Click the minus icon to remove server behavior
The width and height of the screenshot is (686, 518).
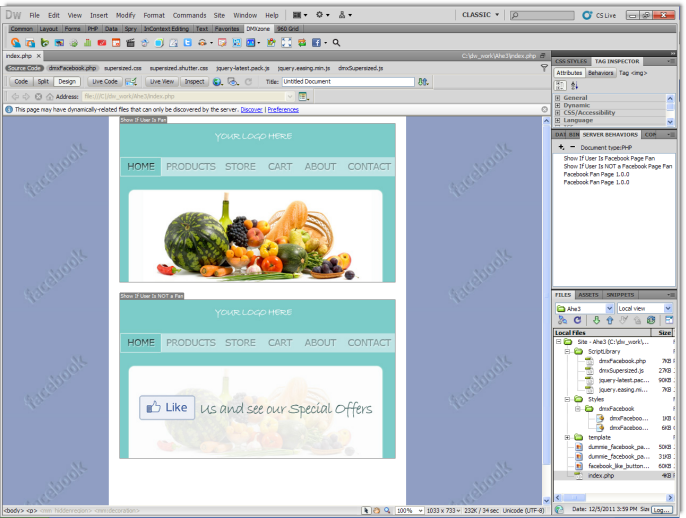coord(572,147)
